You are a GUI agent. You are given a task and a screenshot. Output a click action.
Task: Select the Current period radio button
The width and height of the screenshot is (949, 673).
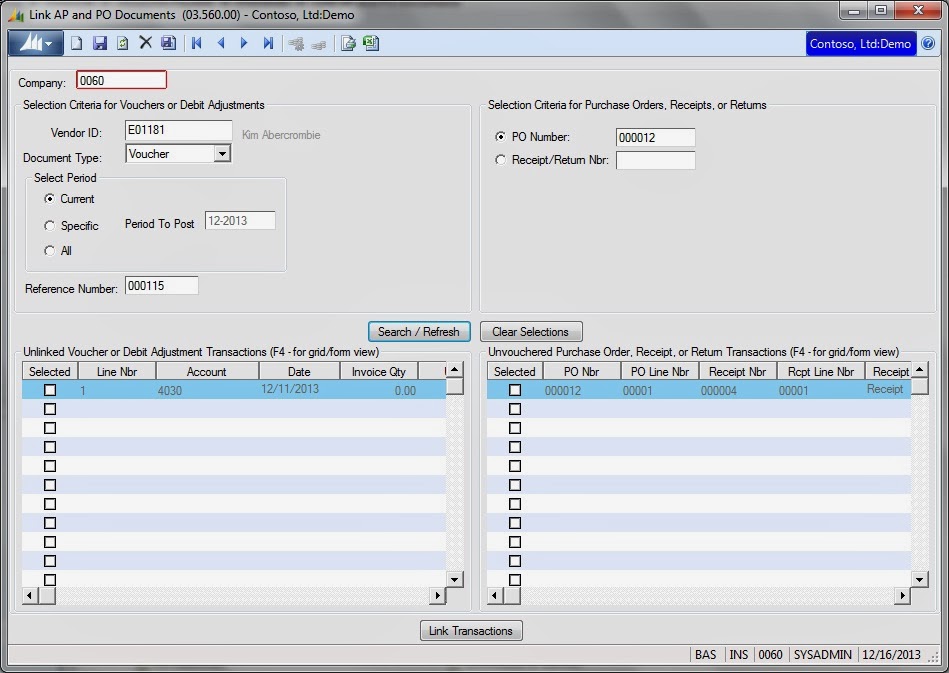tap(50, 199)
